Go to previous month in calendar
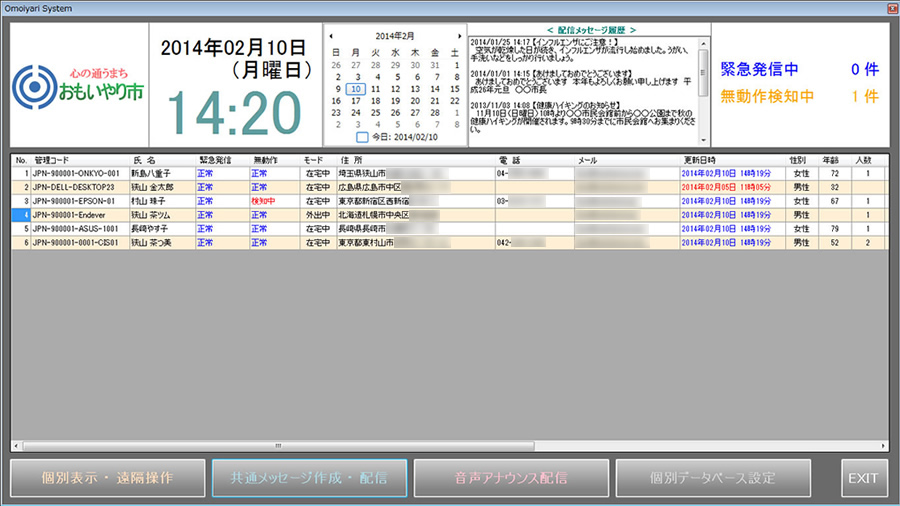The height and width of the screenshot is (506, 900). [x=332, y=35]
